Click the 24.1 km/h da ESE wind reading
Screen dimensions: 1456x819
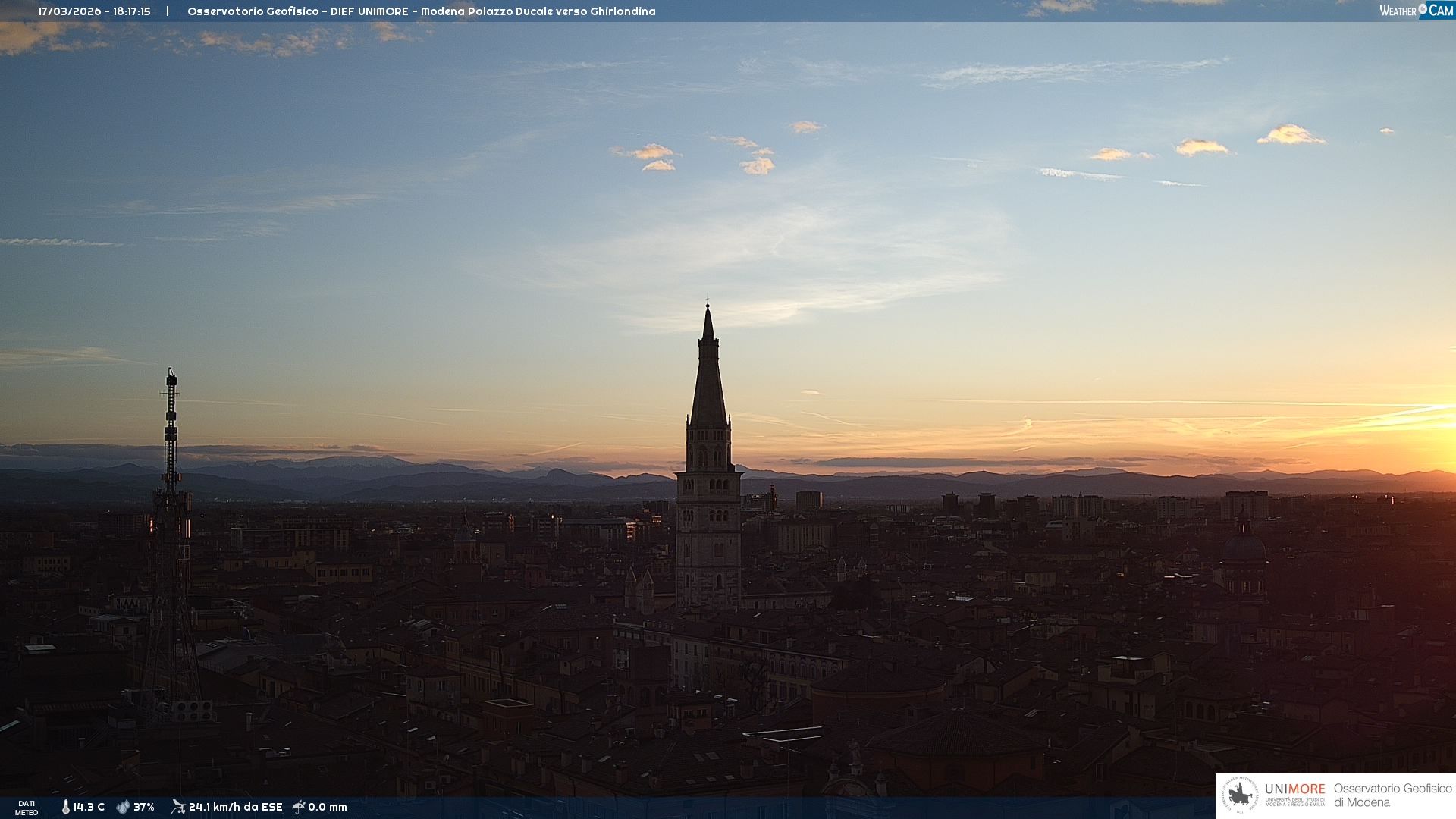tap(235, 808)
